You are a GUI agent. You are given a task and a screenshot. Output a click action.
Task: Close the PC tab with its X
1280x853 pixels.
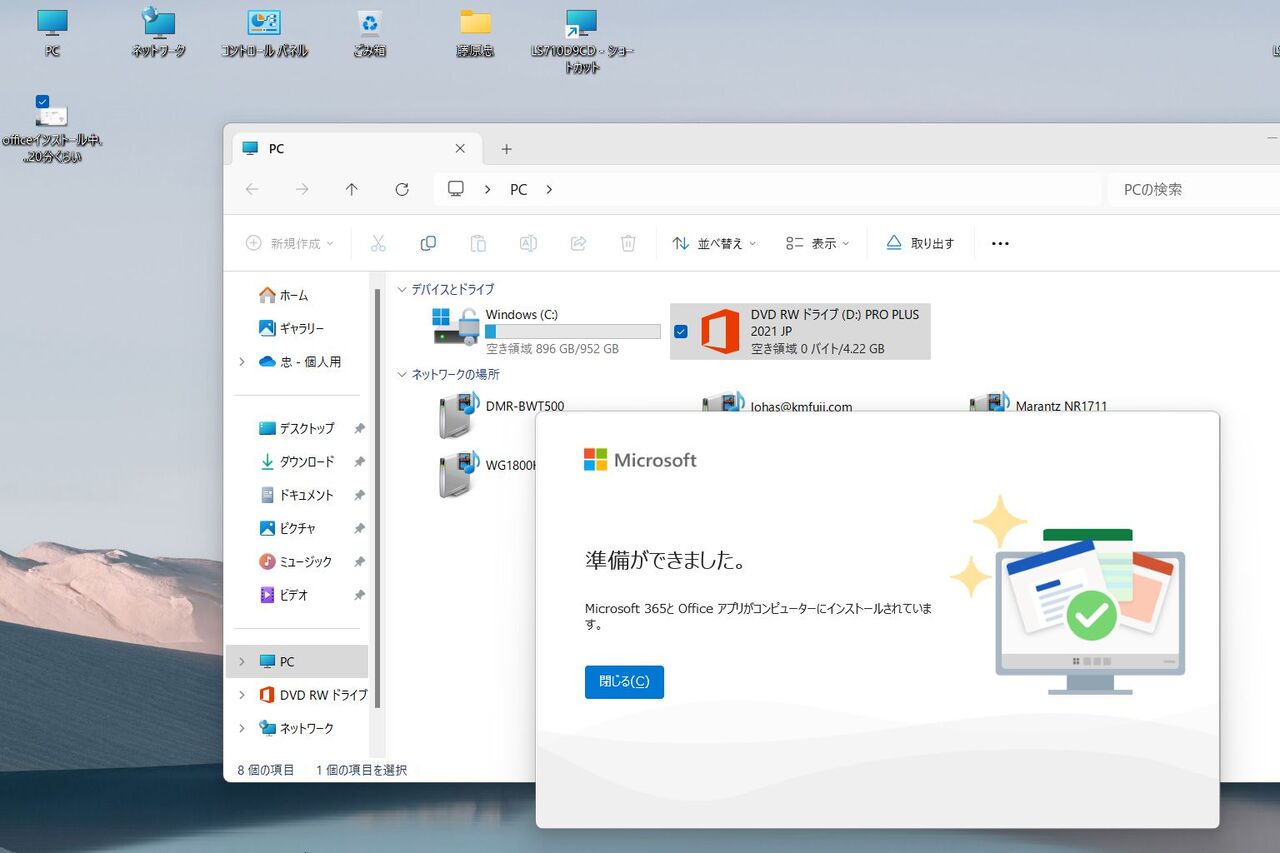pos(460,149)
